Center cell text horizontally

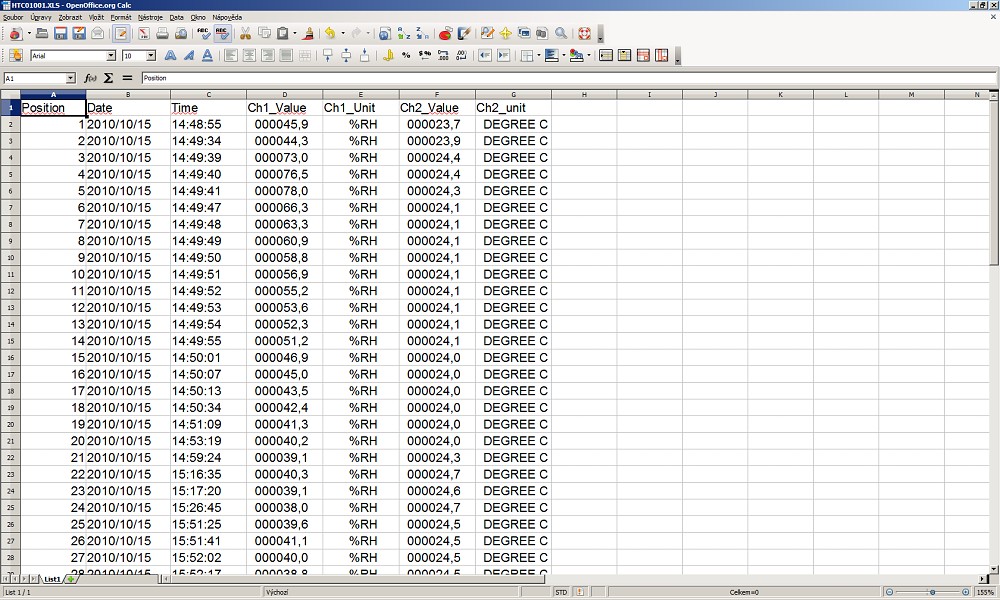(x=249, y=55)
